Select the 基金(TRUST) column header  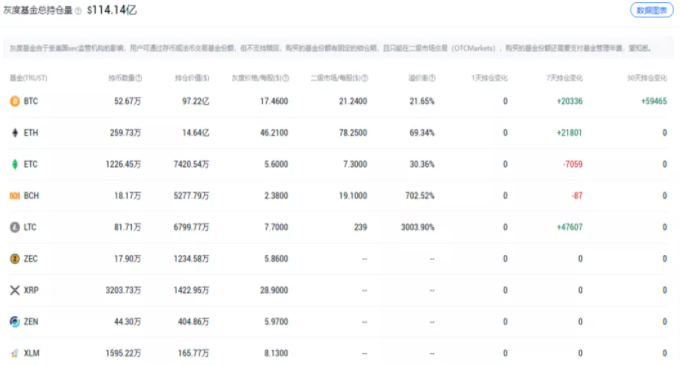coord(29,78)
